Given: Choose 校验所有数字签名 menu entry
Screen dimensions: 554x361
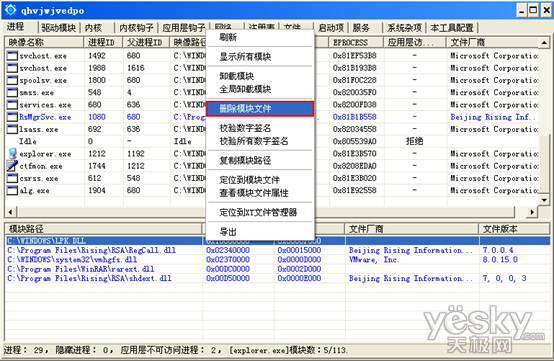Looking at the screenshot, I should click(260, 141).
